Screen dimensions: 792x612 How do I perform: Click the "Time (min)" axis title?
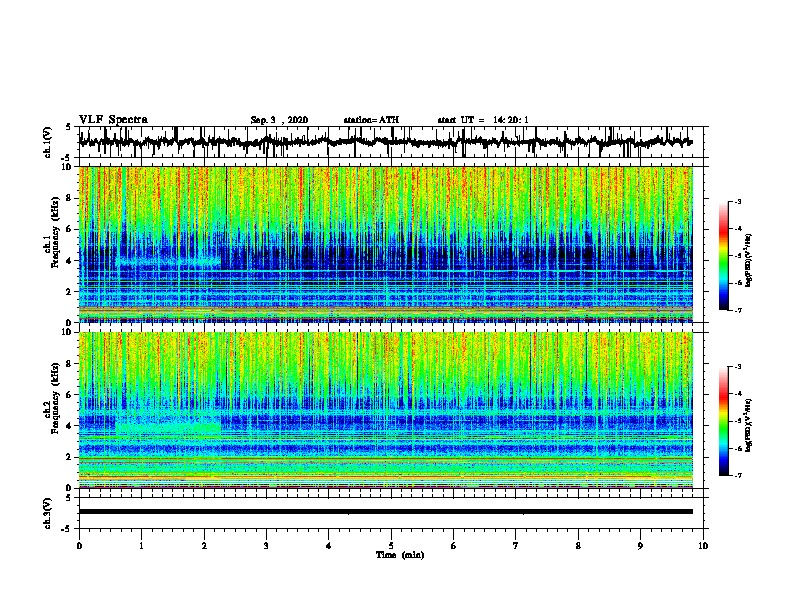[400, 555]
